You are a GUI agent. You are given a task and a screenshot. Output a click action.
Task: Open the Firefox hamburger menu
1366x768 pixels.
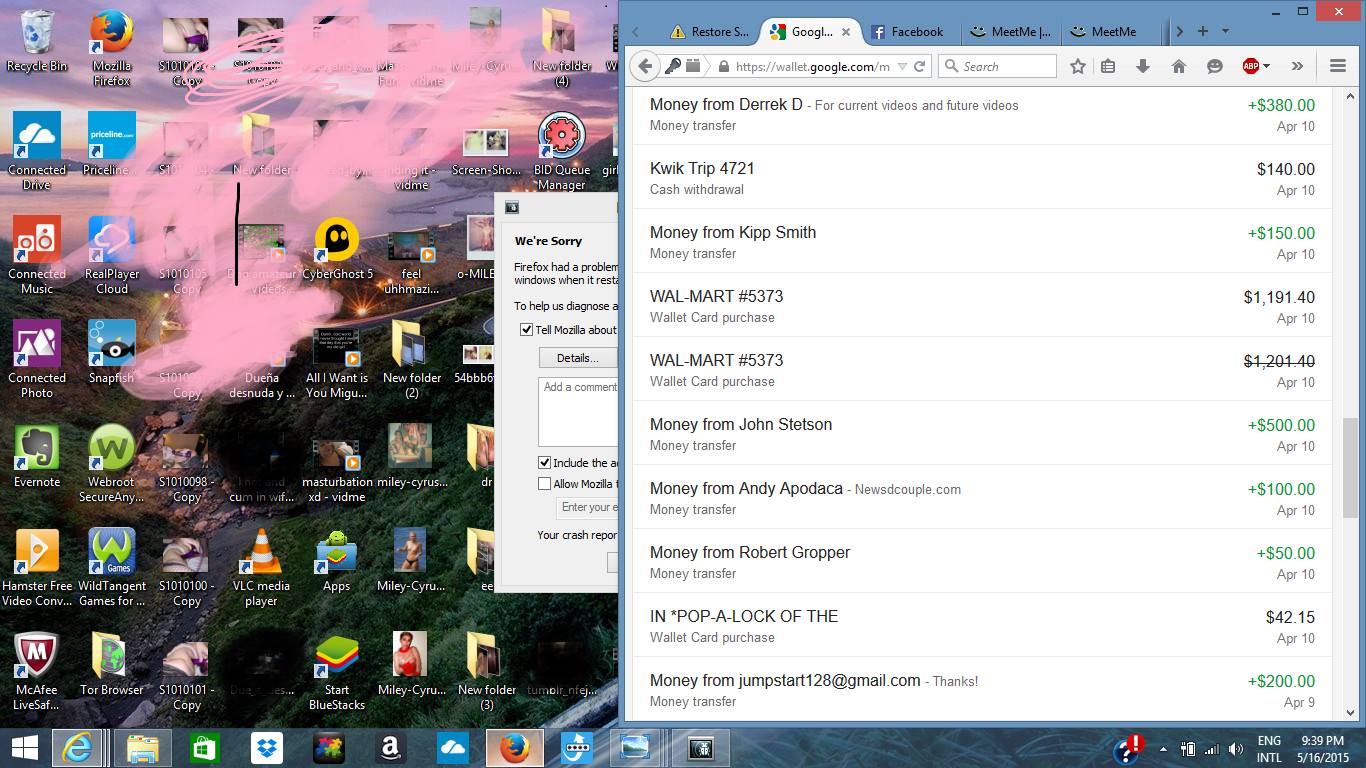point(1338,66)
